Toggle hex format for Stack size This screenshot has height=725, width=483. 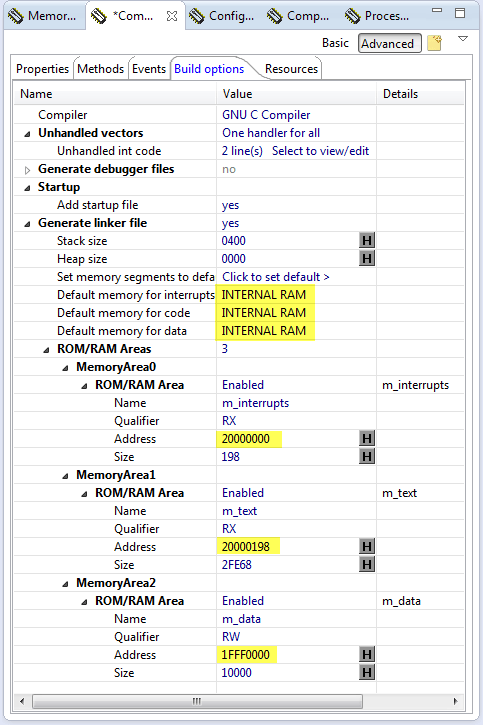tap(367, 240)
